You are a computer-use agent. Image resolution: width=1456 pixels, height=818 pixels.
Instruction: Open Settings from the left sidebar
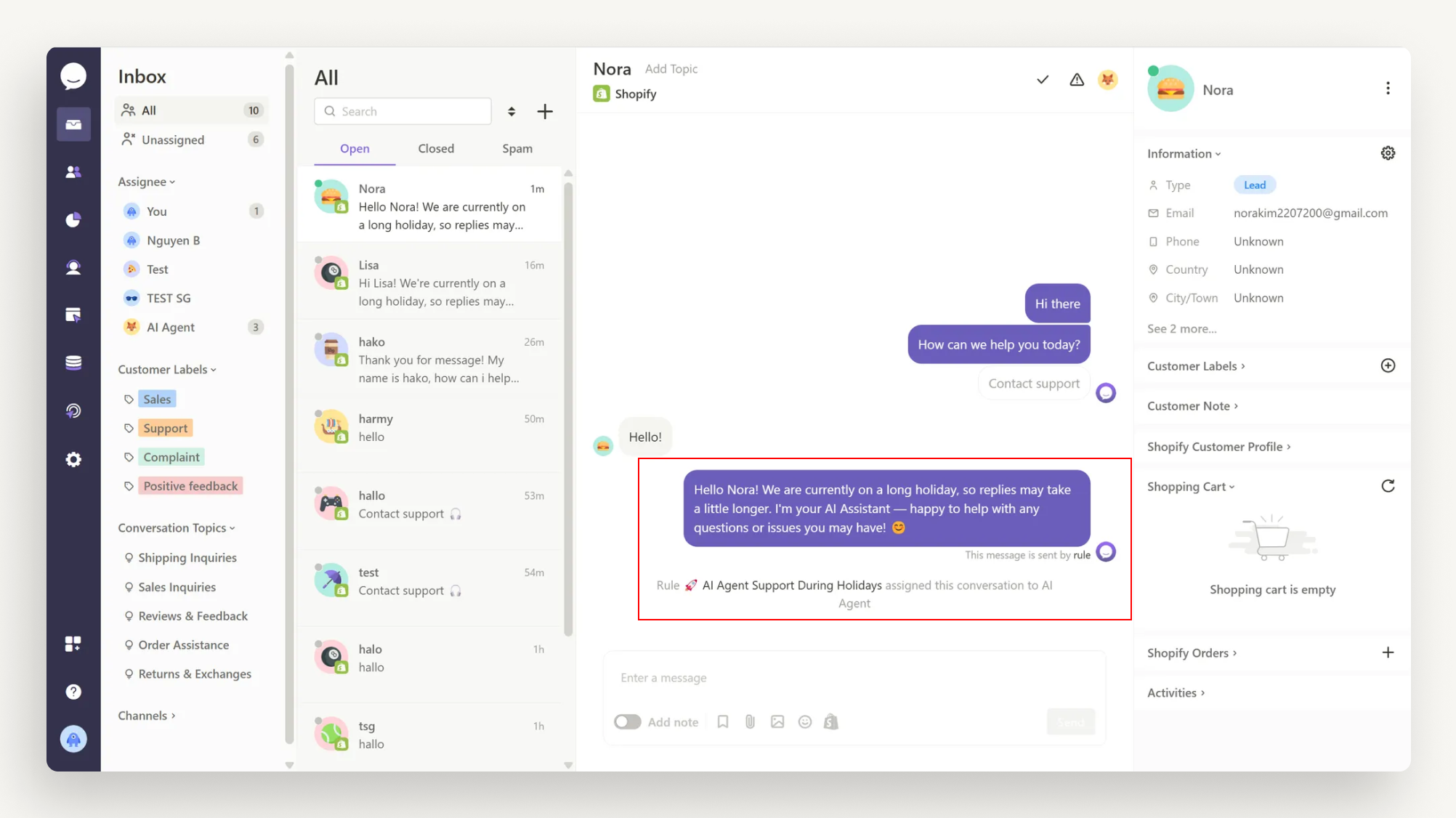(x=73, y=459)
